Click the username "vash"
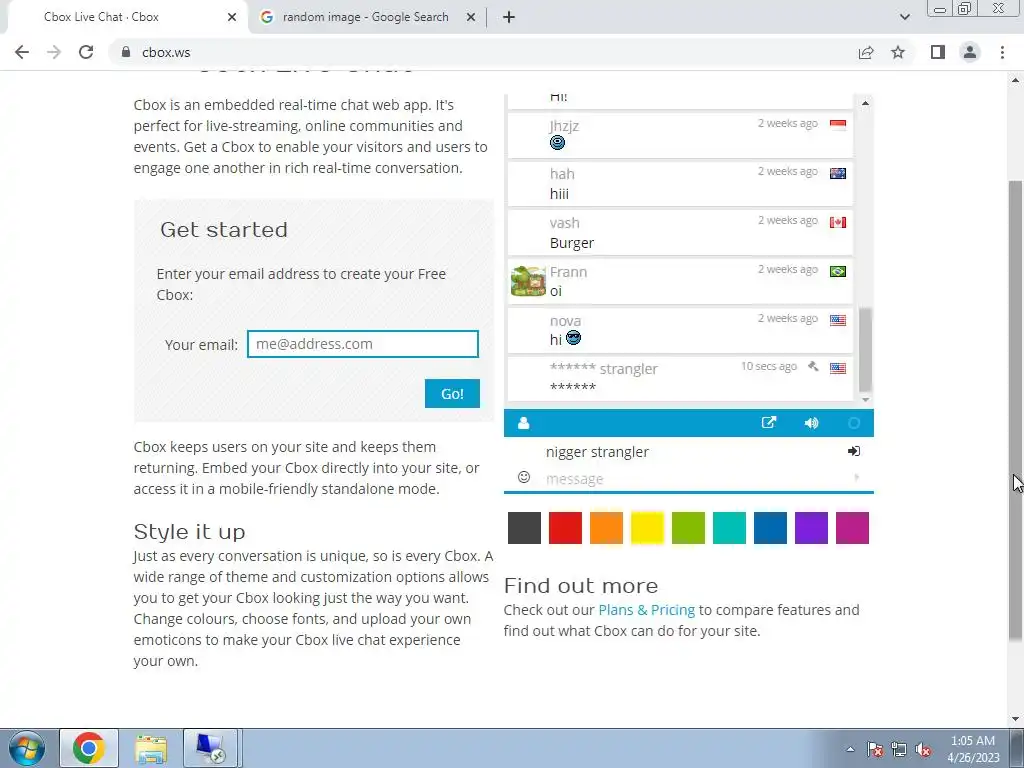This screenshot has width=1024, height=768. point(564,223)
